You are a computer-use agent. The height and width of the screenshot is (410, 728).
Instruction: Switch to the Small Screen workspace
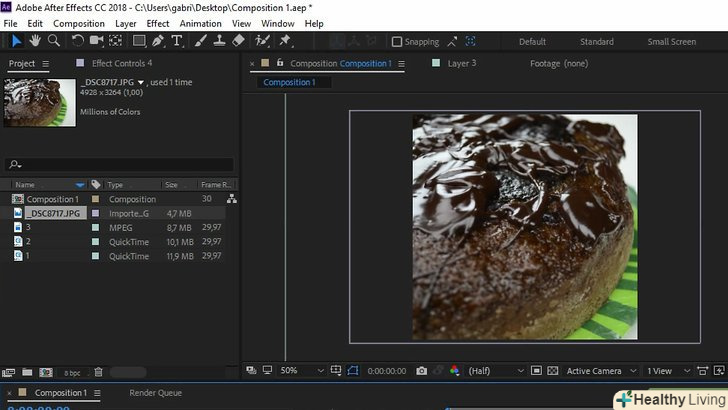pyautogui.click(x=671, y=42)
